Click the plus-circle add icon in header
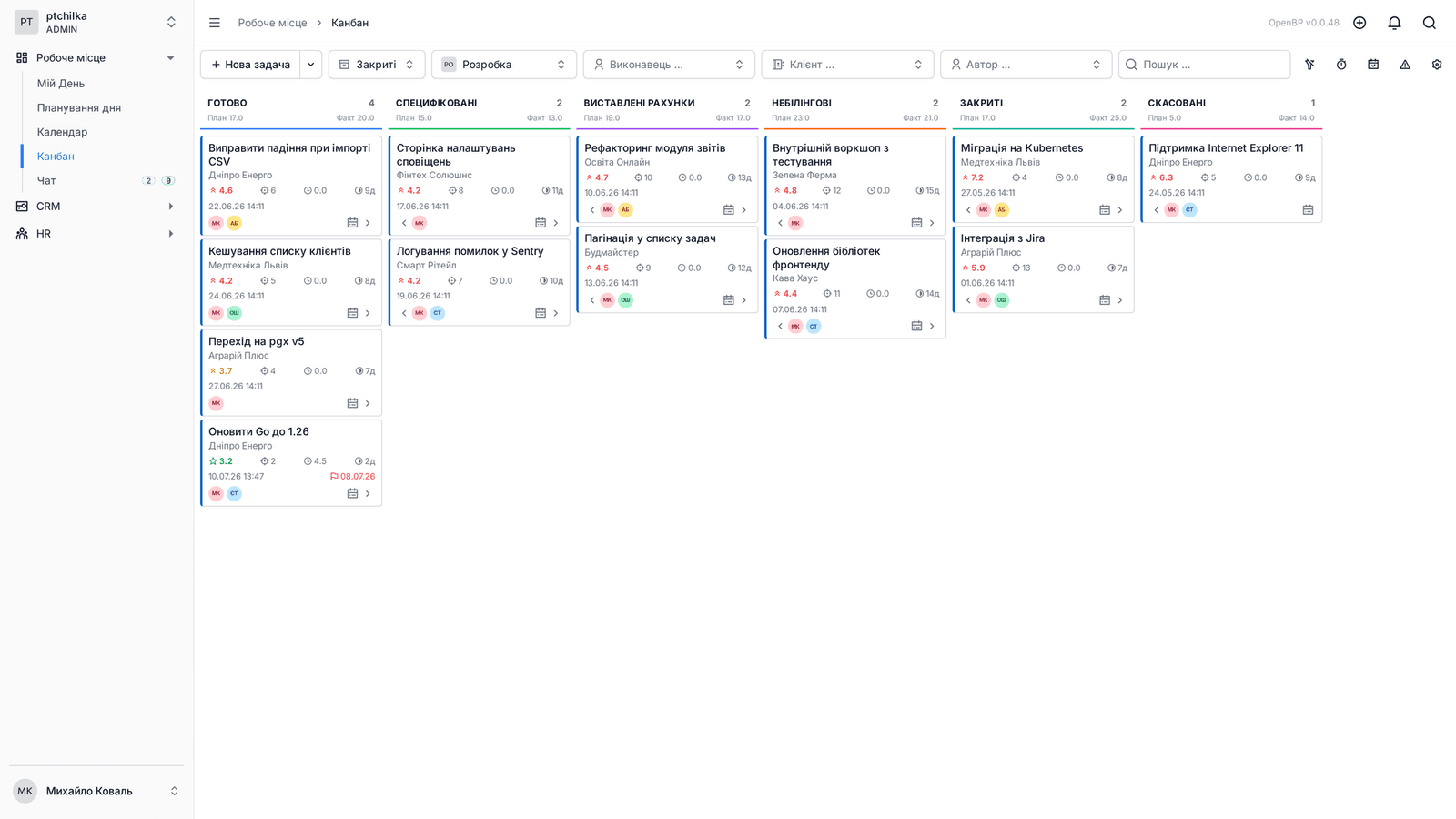 tap(1360, 23)
